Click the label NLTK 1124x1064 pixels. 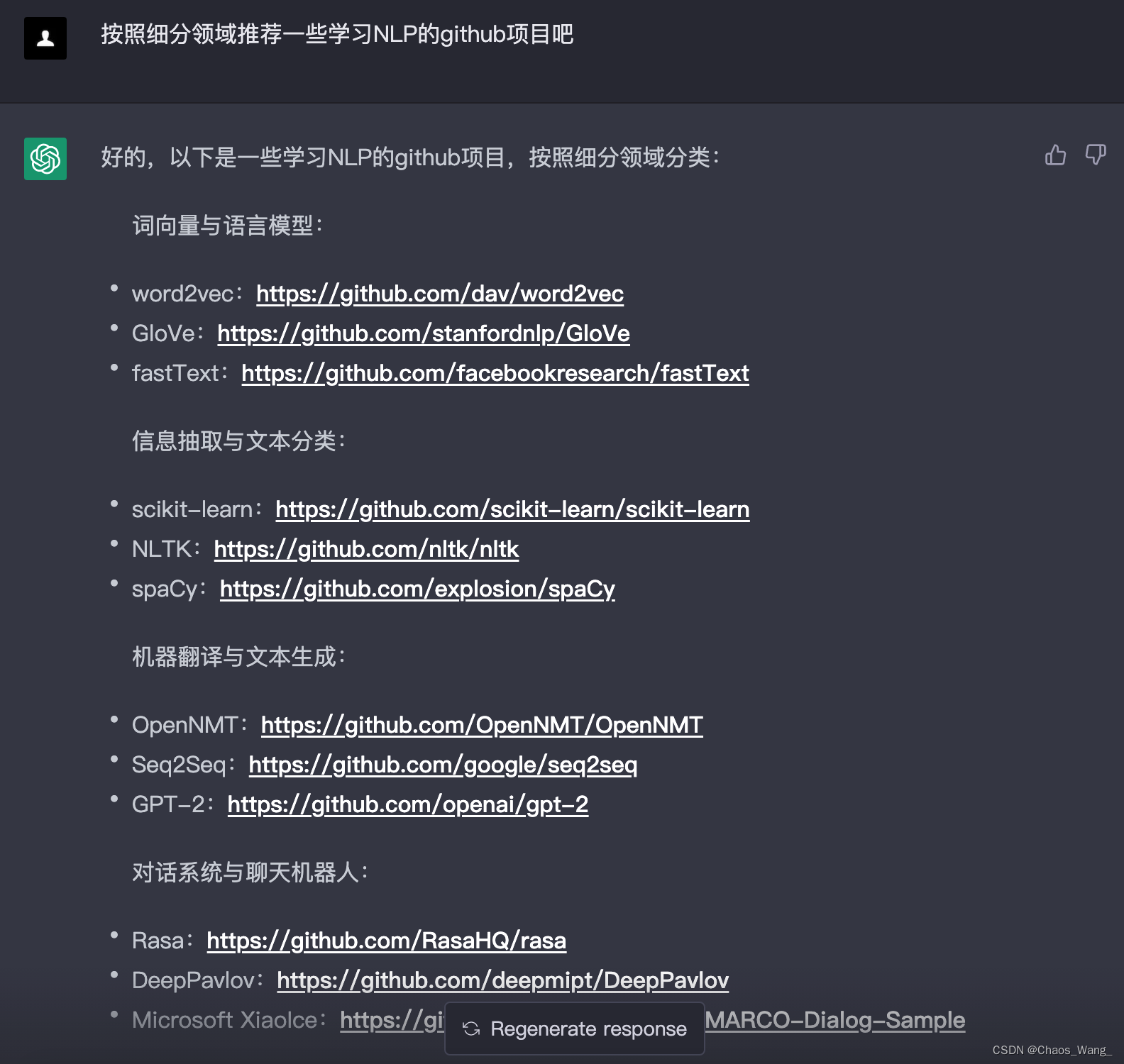coord(162,549)
